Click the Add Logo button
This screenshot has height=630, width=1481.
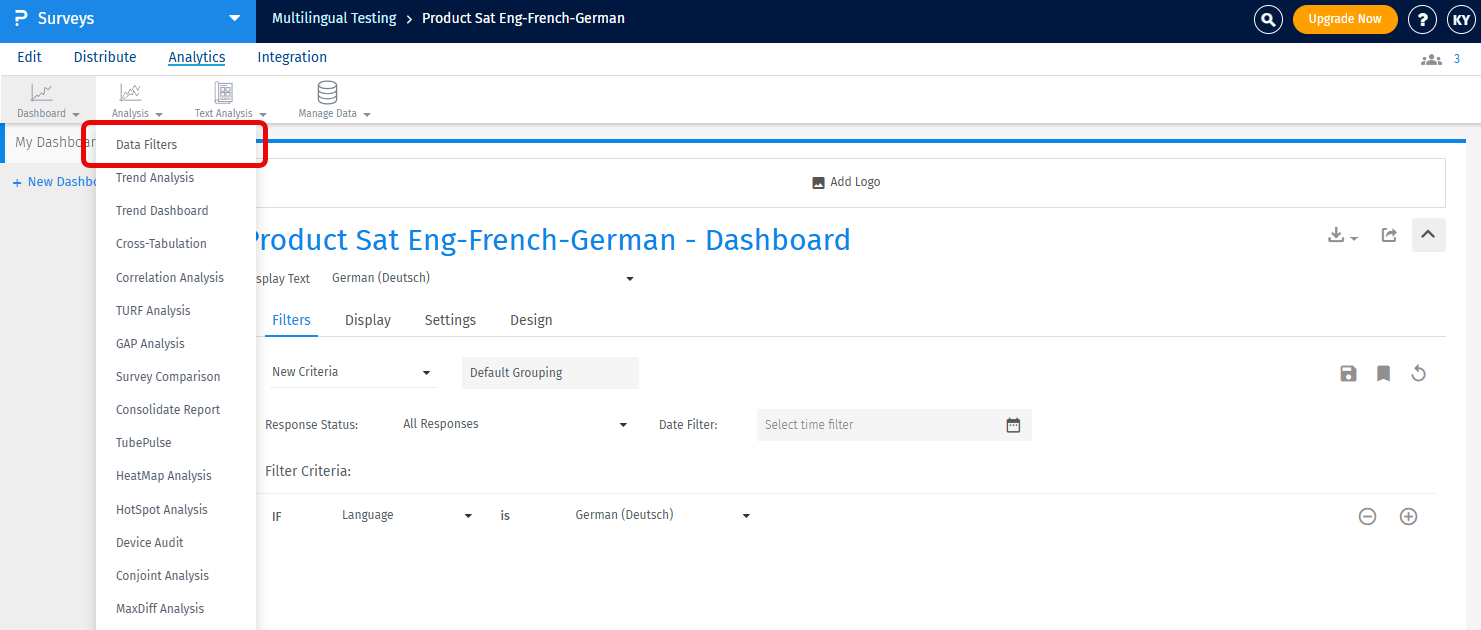pos(846,182)
